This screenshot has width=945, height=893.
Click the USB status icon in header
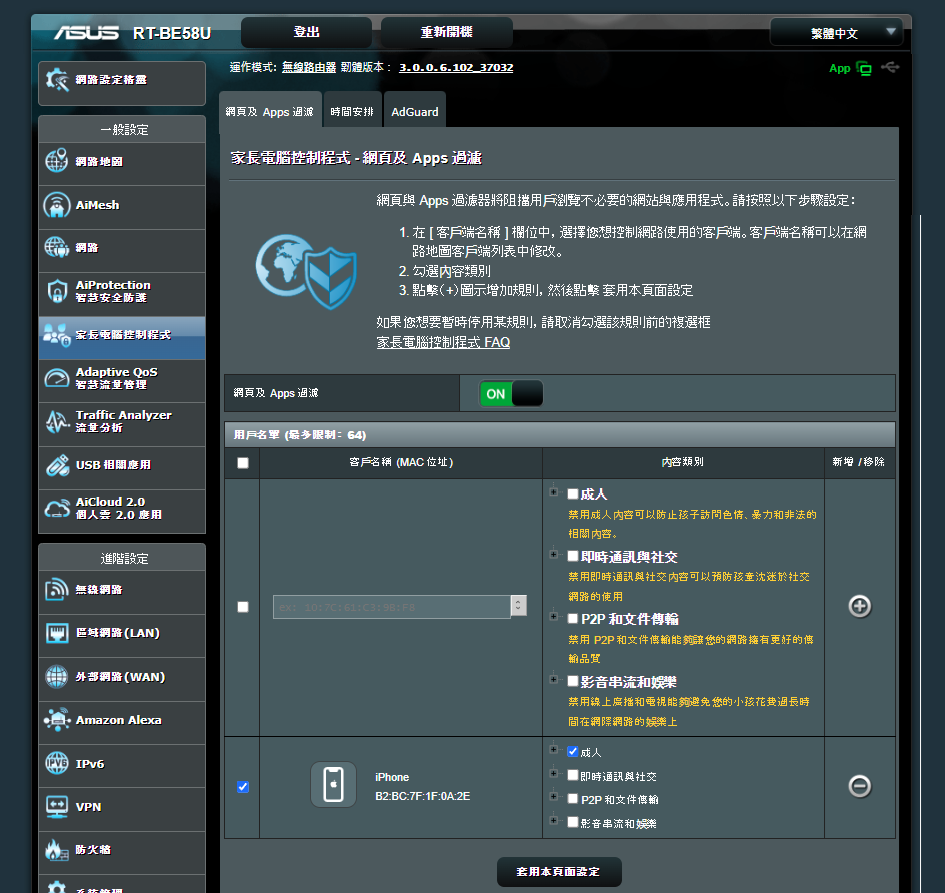pyautogui.click(x=890, y=67)
